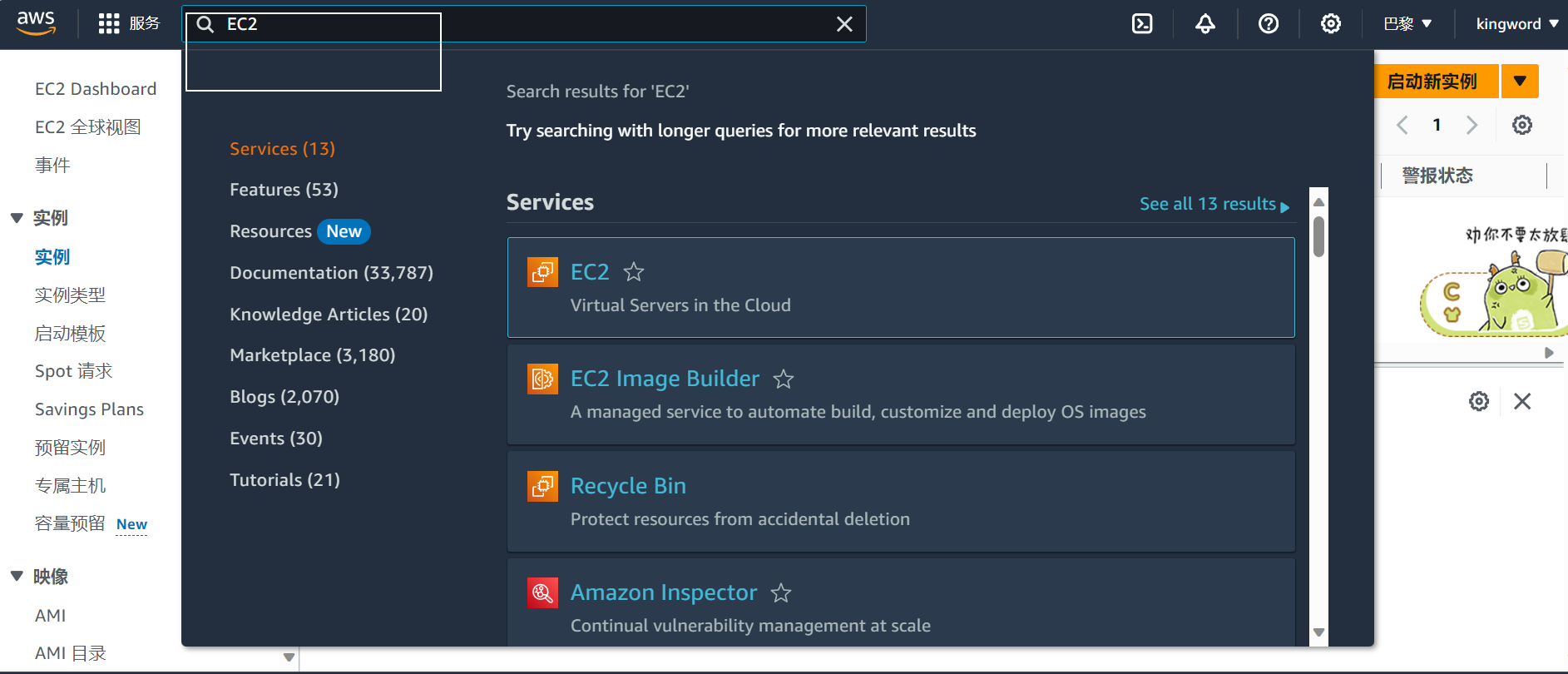Click See all 13 results link
This screenshot has width=1568, height=674.
tap(1214, 204)
